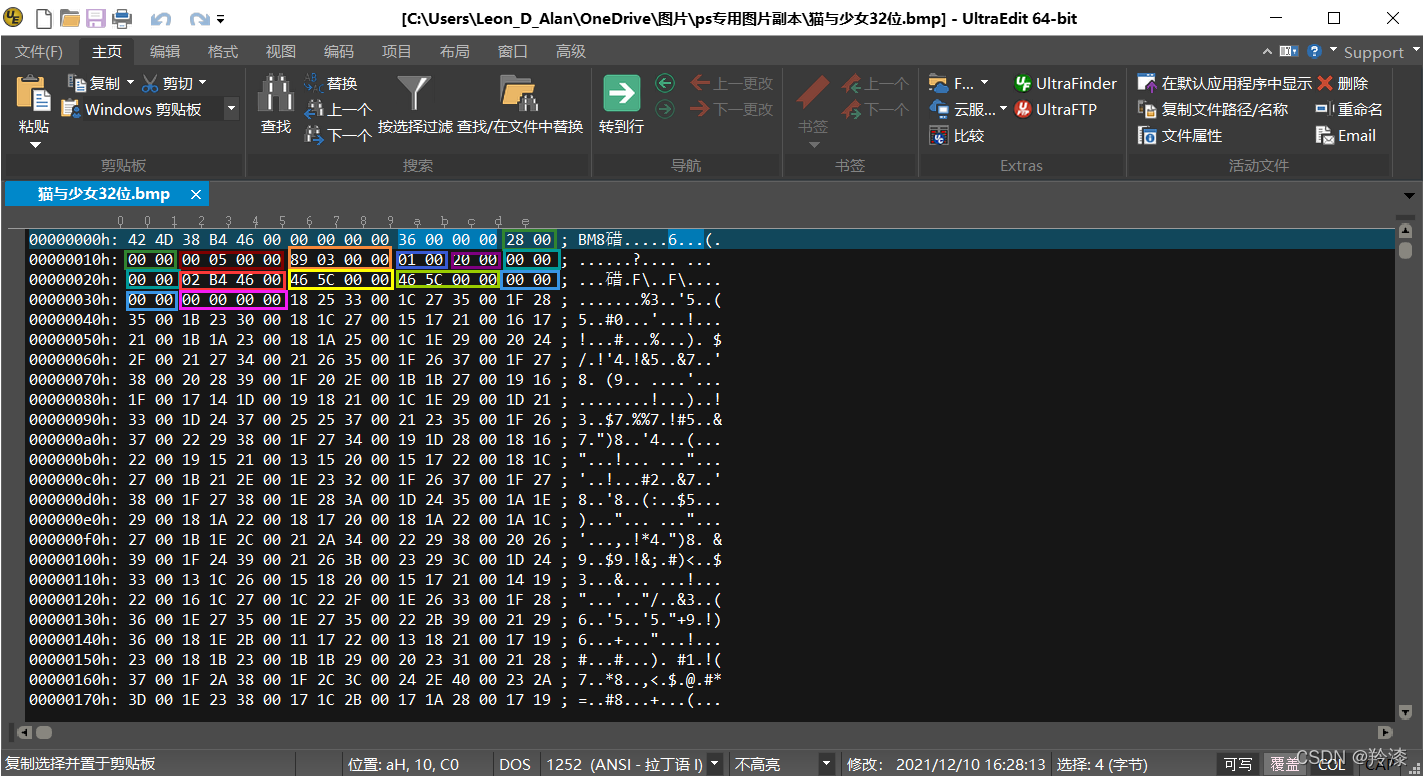The width and height of the screenshot is (1424, 777).
Task: Open quick access toolbar customize dropdown
Action: point(220,18)
